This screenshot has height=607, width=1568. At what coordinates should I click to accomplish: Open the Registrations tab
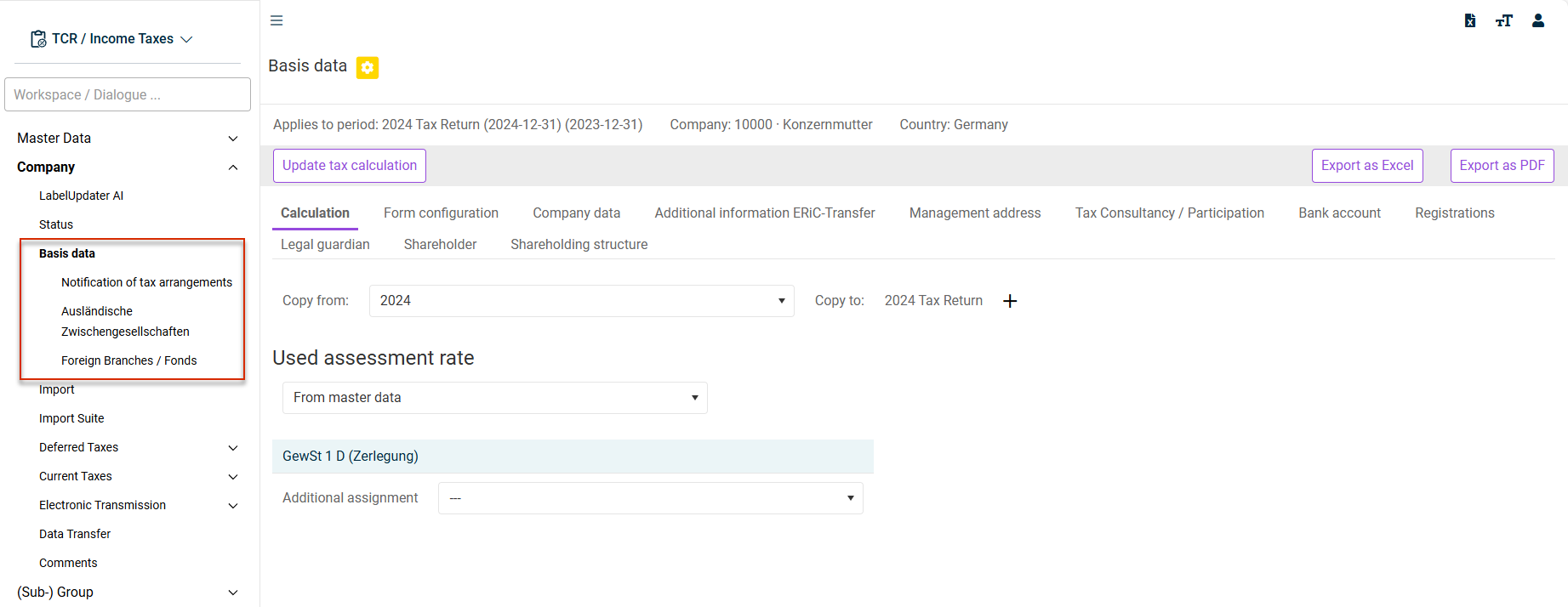click(x=1455, y=213)
